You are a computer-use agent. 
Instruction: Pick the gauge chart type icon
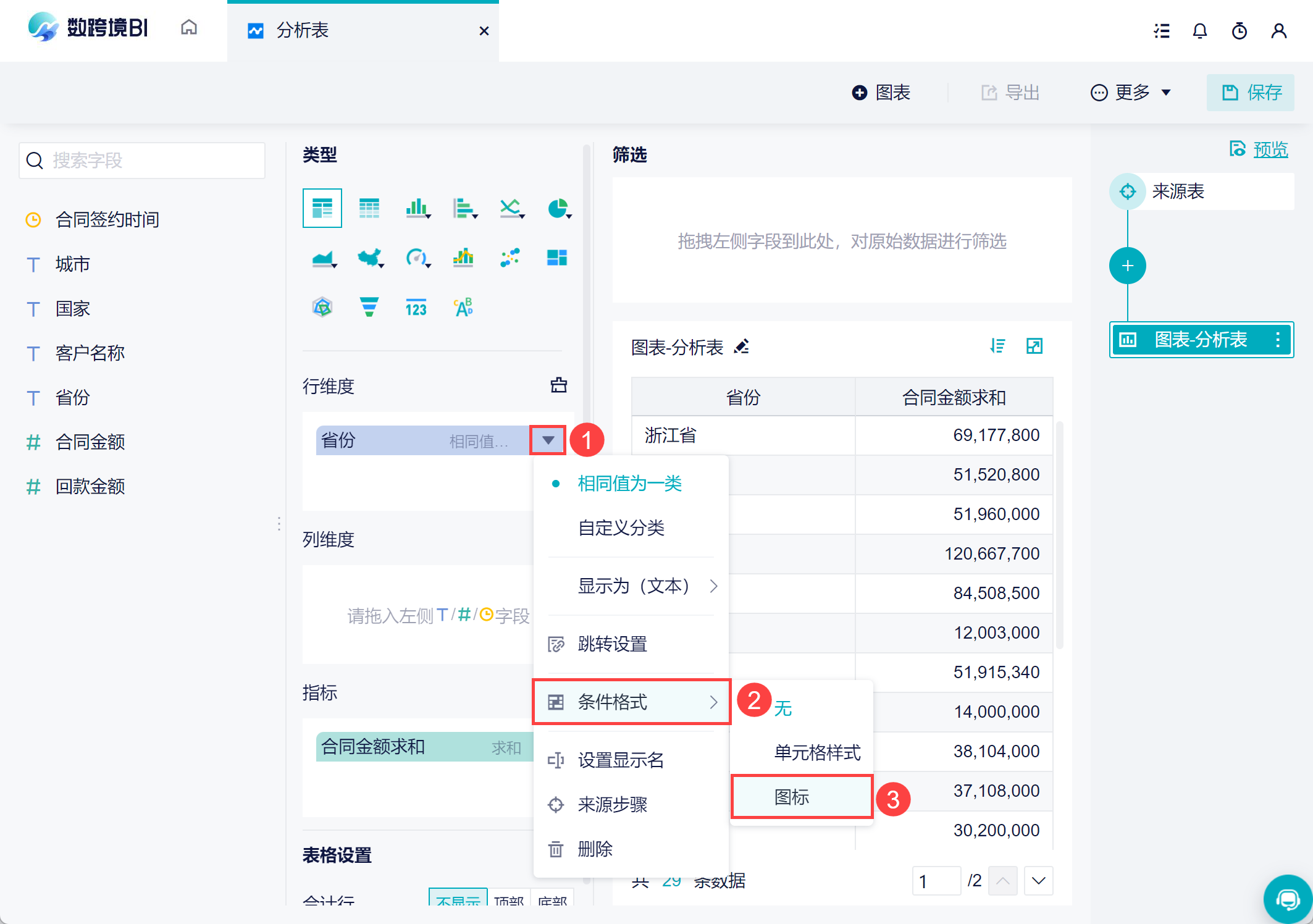(x=416, y=258)
